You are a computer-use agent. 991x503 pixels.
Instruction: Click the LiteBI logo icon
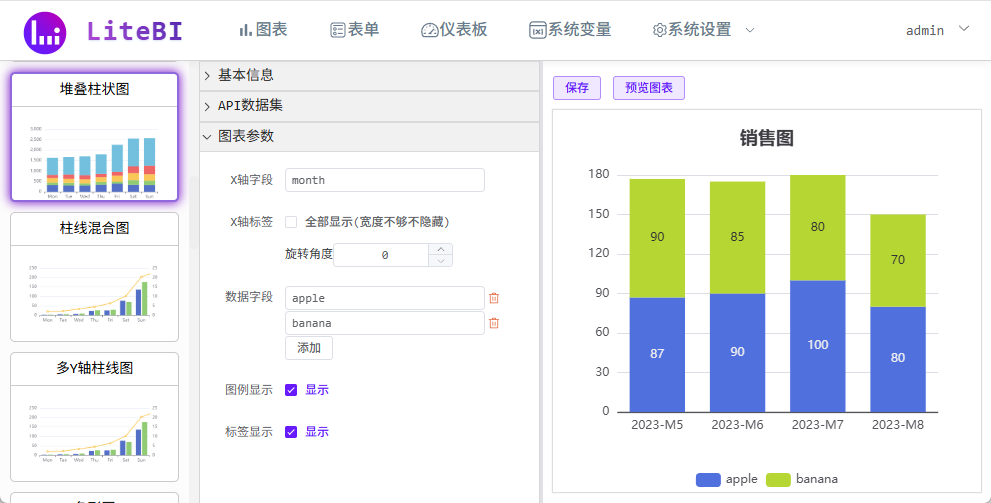point(45,33)
